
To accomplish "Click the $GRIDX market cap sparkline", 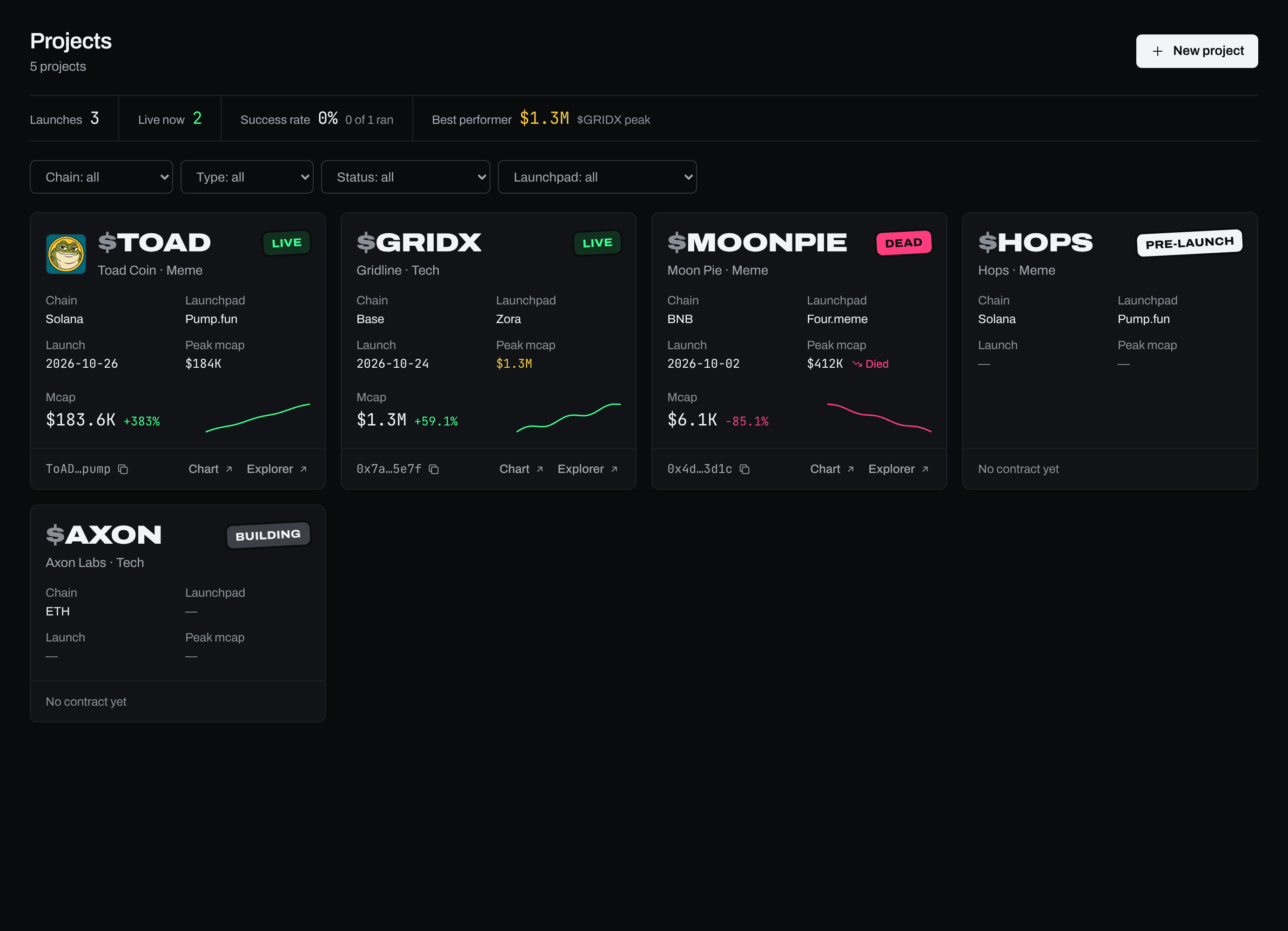I will coord(569,418).
